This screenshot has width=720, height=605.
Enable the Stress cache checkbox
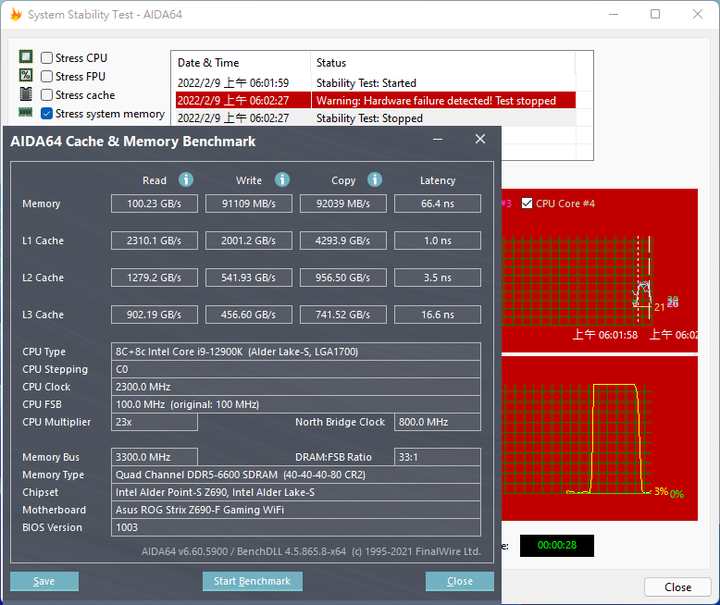46,95
